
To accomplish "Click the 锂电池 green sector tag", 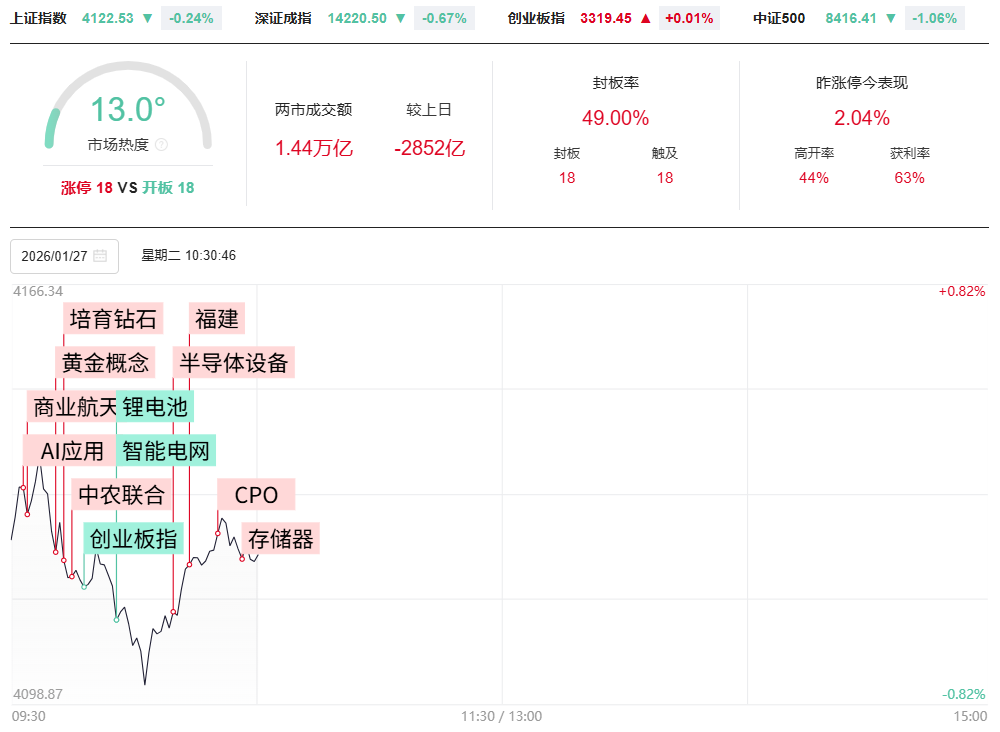I will [155, 407].
